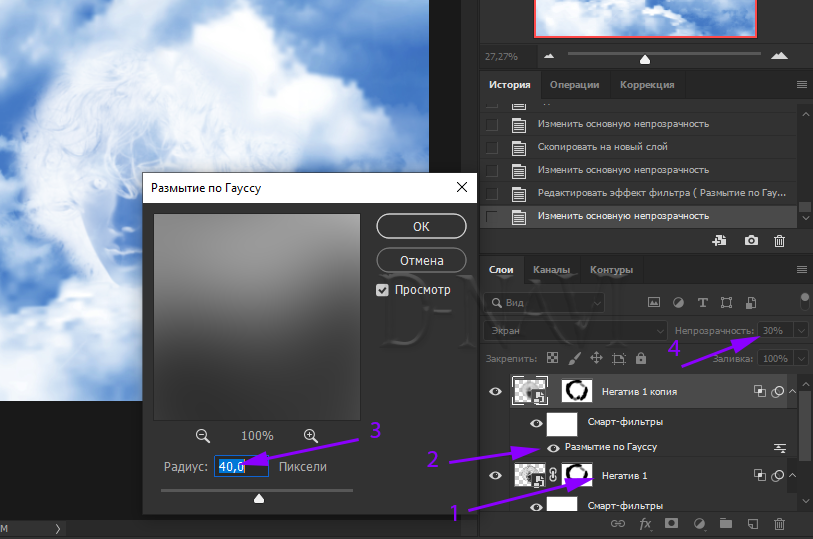Adjust the Радиус slider handle

pos(259,498)
